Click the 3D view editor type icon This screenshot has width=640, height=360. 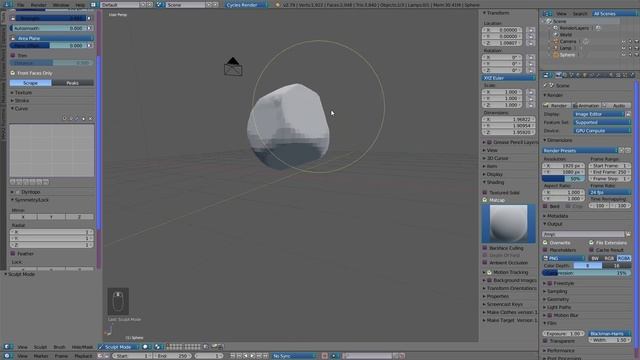pyautogui.click(x=7, y=347)
